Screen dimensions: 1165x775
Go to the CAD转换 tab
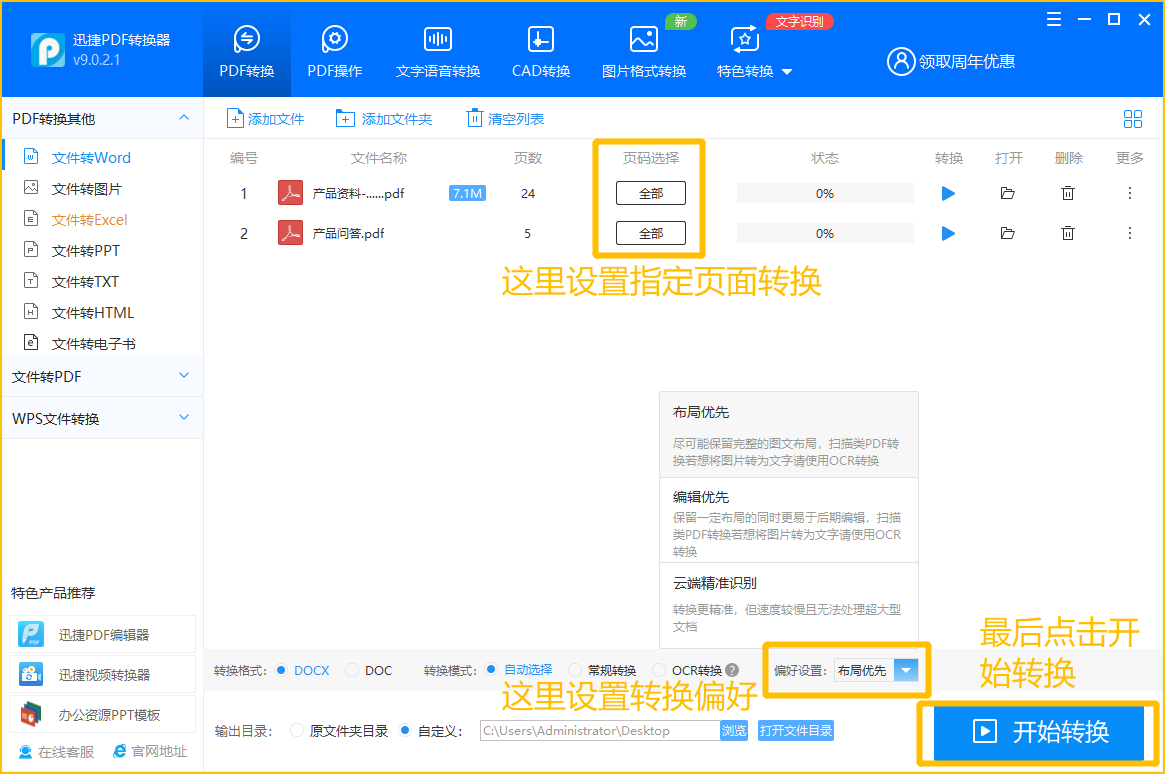pos(540,52)
